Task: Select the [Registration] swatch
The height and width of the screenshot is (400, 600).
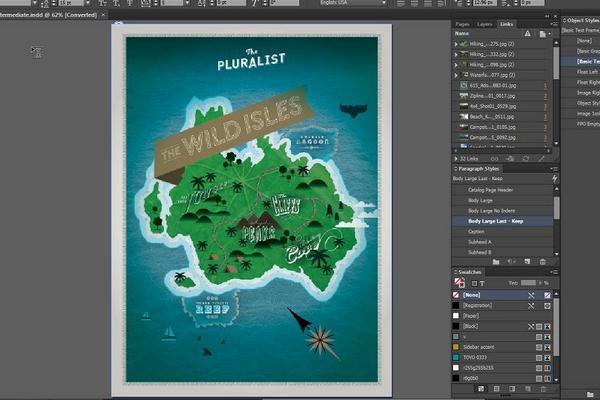Action: [x=502, y=305]
